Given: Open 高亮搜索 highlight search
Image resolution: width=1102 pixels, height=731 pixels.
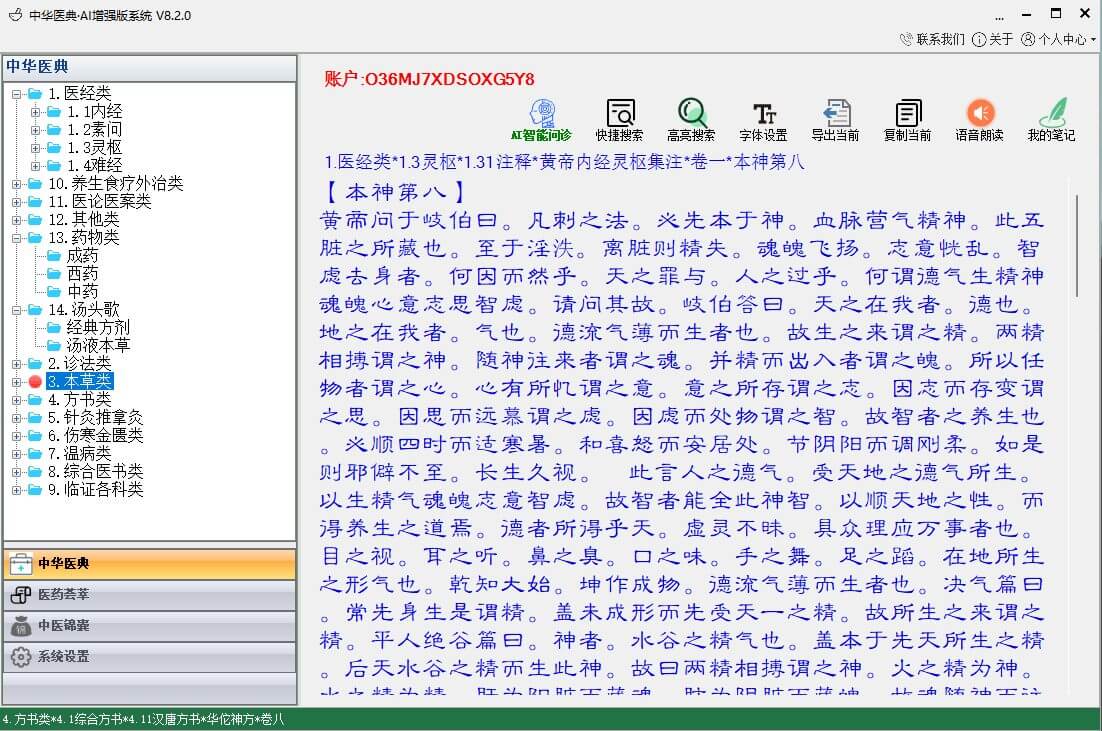Looking at the screenshot, I should pyautogui.click(x=691, y=120).
